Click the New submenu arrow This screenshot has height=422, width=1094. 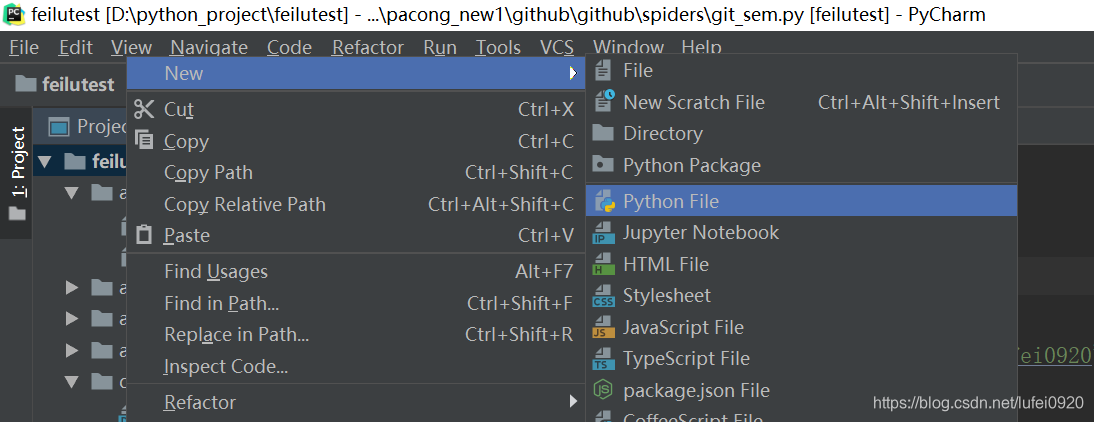pyautogui.click(x=573, y=73)
